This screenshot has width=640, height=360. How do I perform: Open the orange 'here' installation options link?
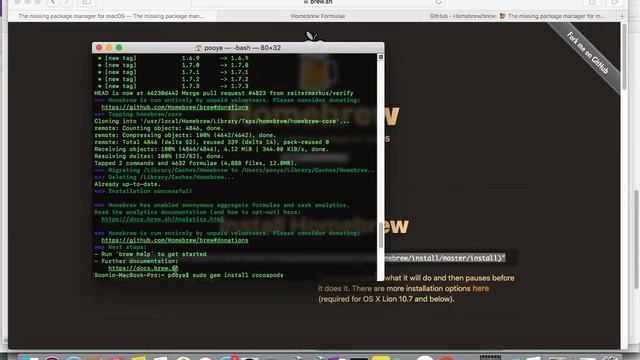(480, 288)
